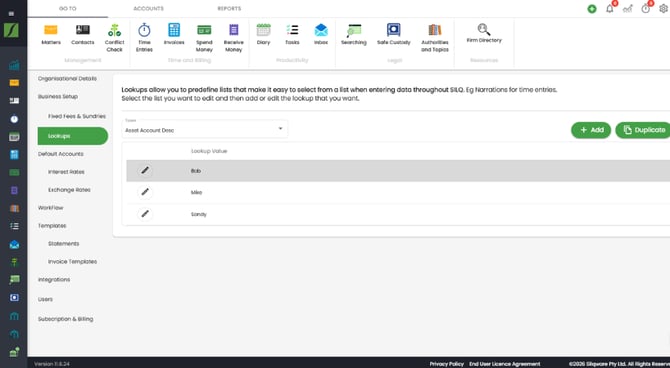Open Searching from the ribbon

click(x=354, y=34)
